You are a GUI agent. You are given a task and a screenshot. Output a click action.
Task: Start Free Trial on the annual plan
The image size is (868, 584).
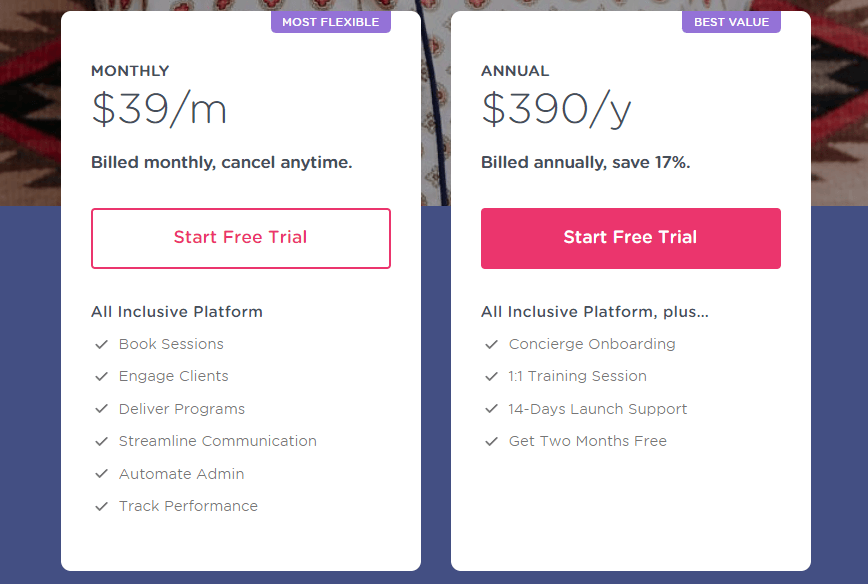tap(630, 238)
